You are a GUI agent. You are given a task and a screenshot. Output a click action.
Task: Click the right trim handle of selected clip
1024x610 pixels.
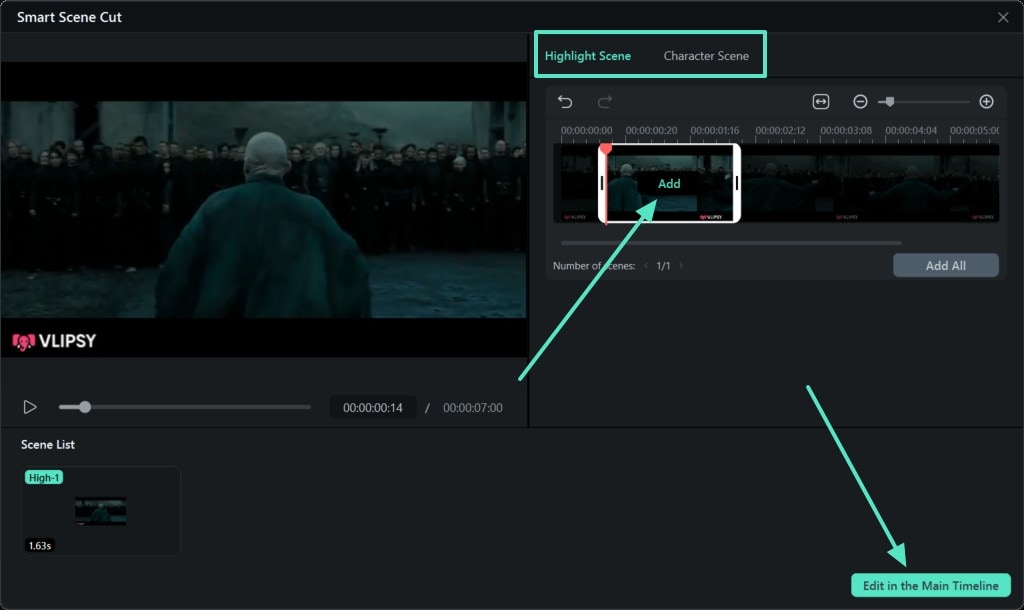pyautogui.click(x=737, y=183)
